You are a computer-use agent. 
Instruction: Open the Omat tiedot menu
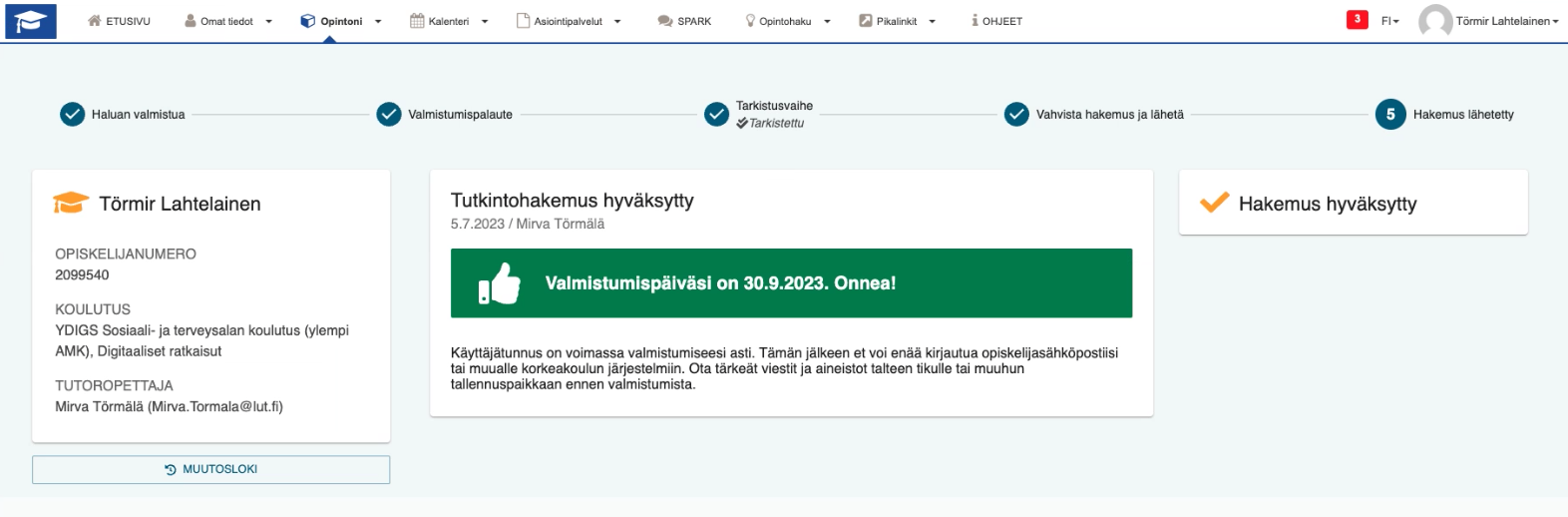[228, 21]
